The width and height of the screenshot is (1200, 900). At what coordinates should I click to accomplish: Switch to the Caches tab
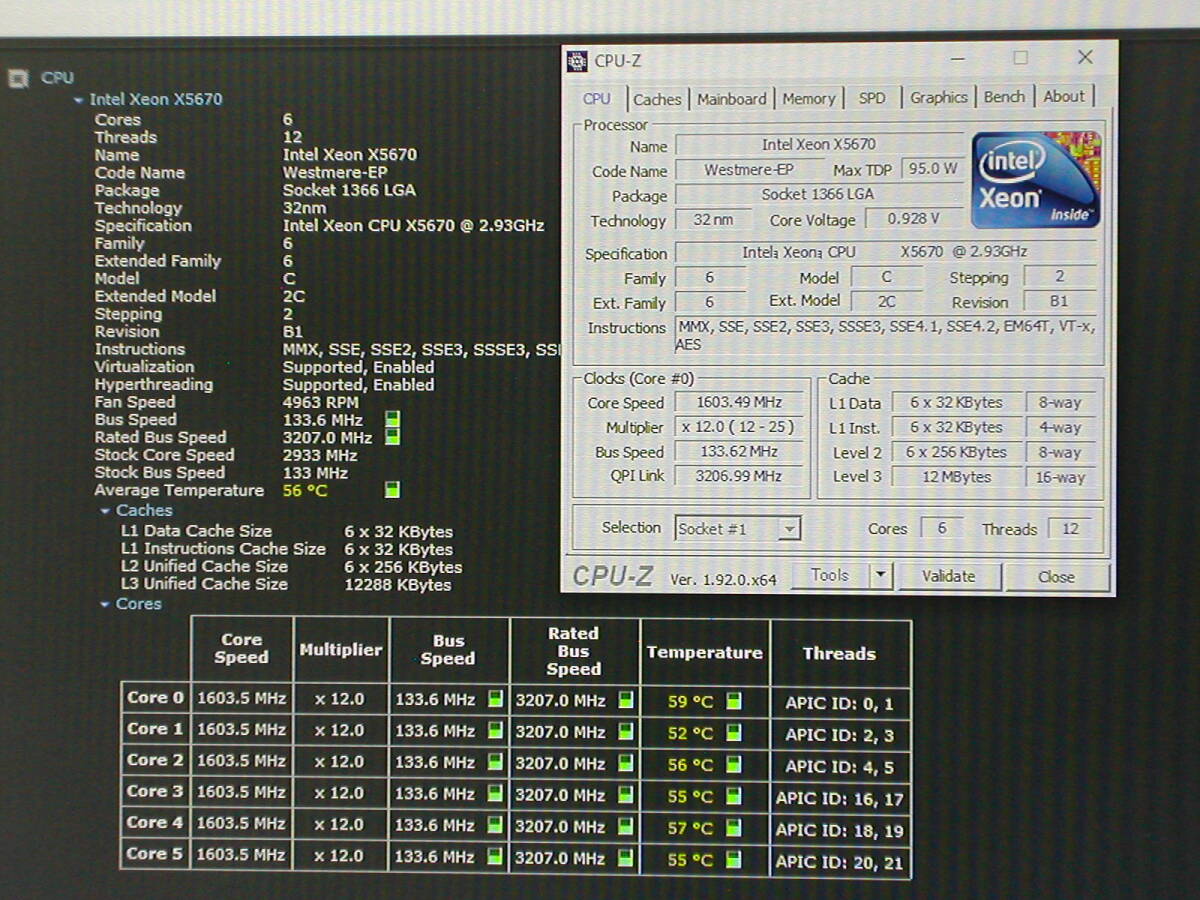point(657,99)
